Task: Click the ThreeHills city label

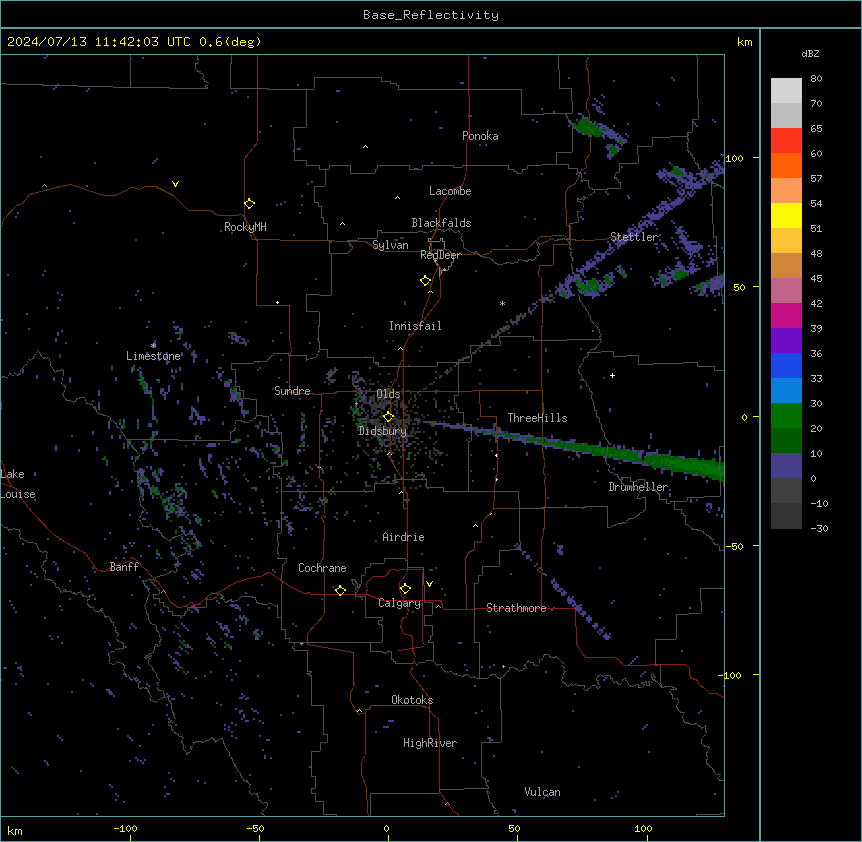Action: click(537, 418)
